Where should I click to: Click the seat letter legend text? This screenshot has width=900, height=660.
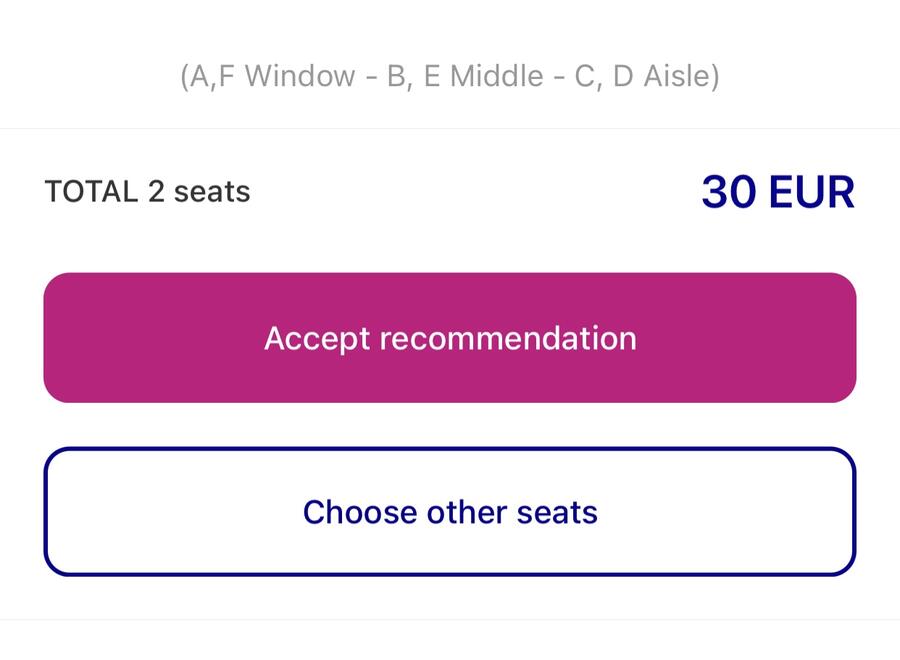(449, 76)
